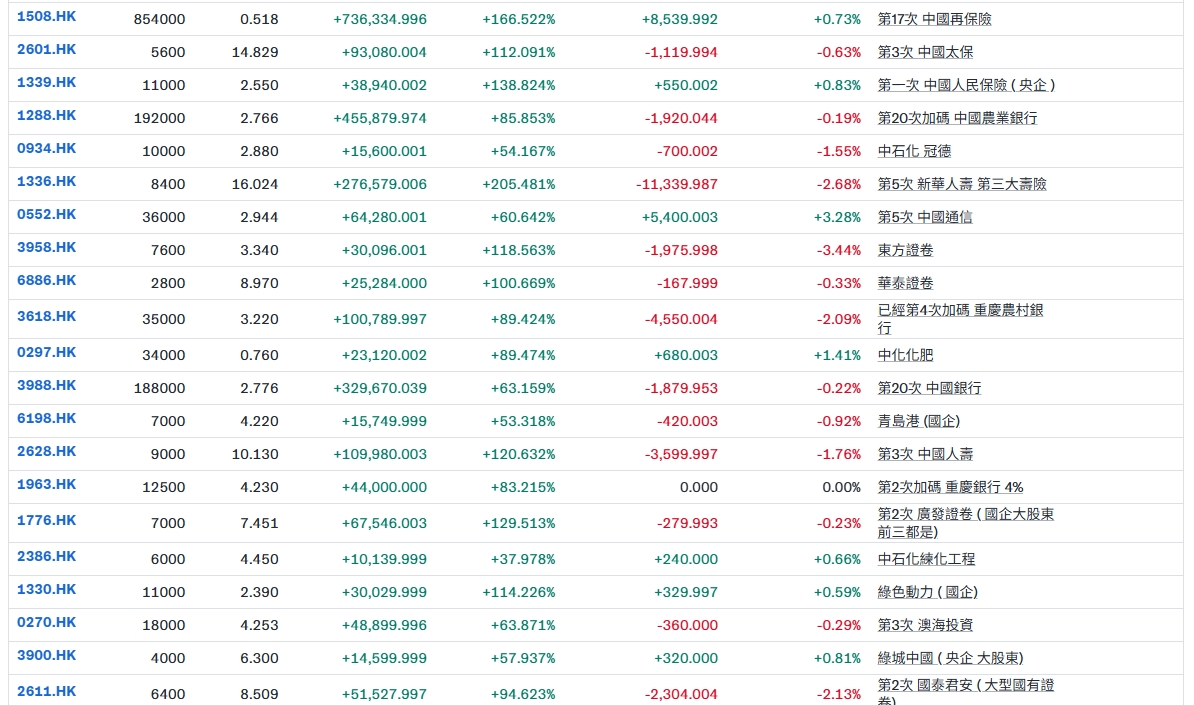The image size is (1194, 706).
Task: Open the note 青島港 (國企)
Action: pos(918,421)
